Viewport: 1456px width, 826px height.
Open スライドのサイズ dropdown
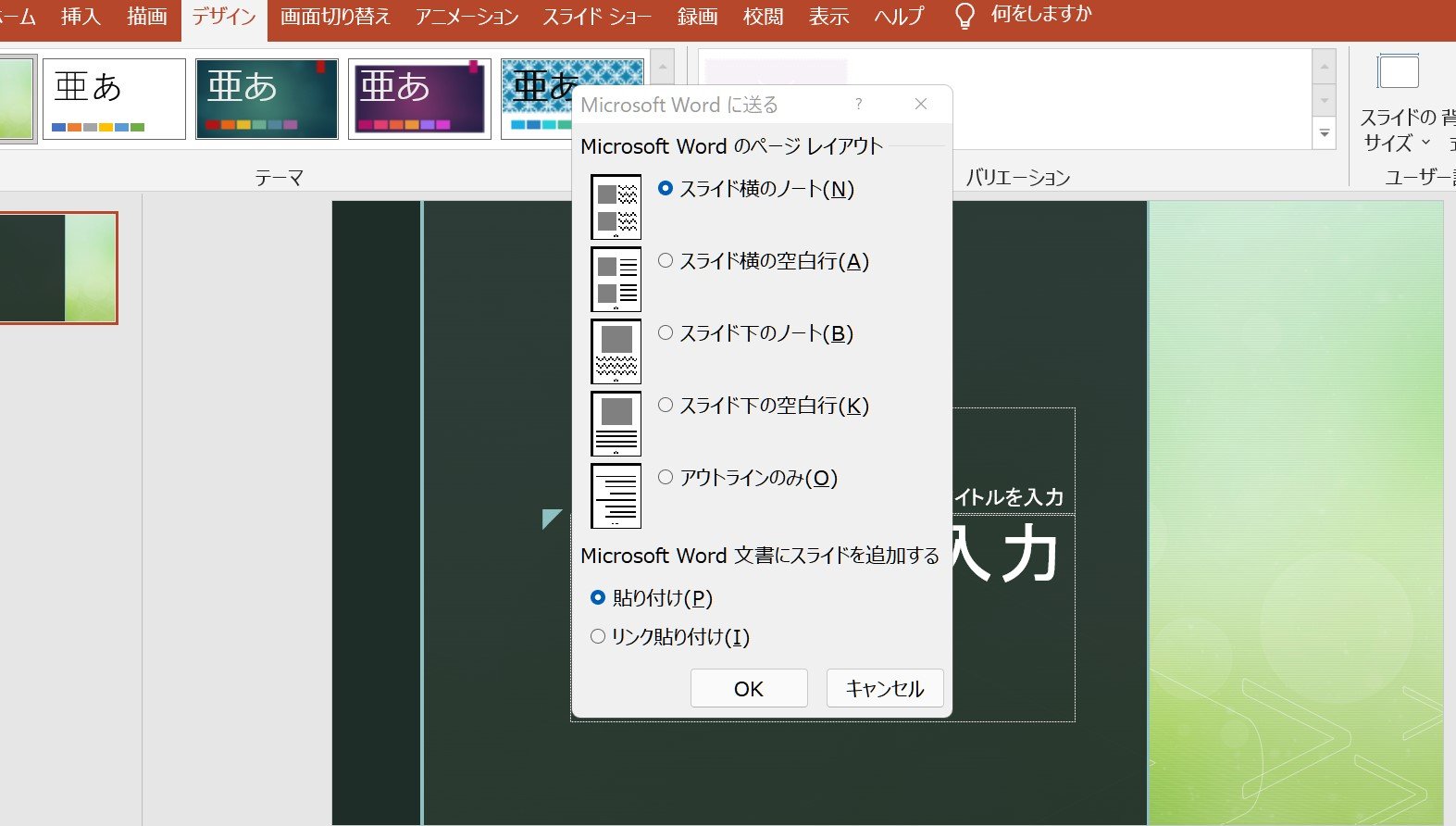tap(1398, 131)
